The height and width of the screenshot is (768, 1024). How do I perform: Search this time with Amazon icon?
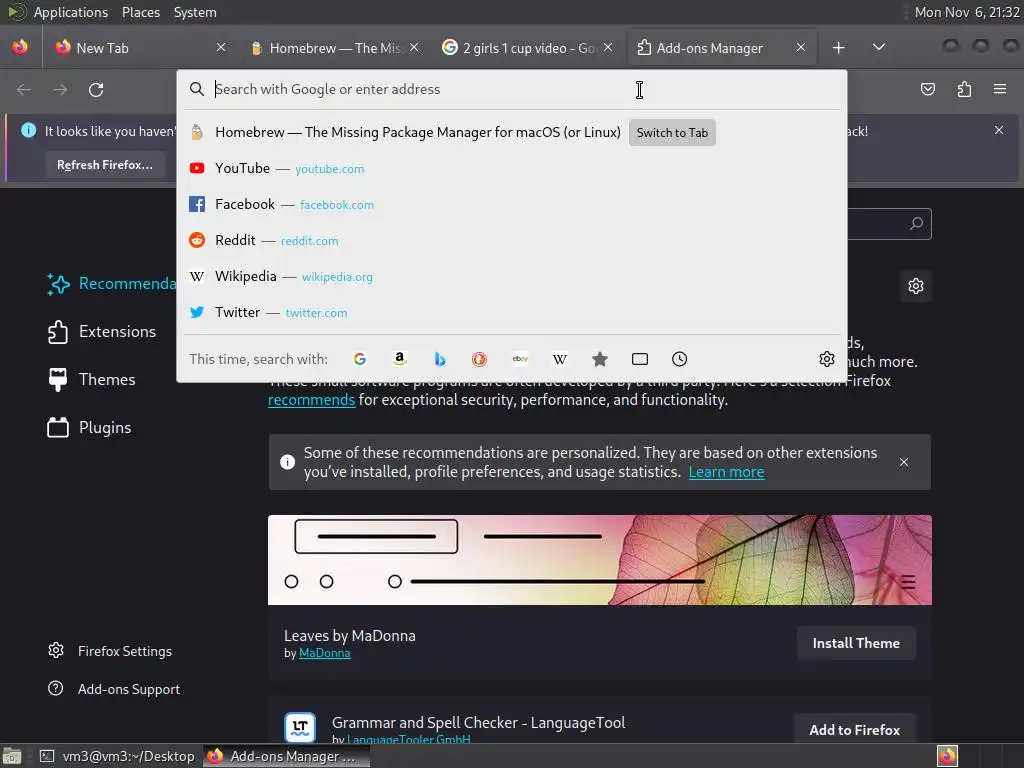tap(400, 359)
